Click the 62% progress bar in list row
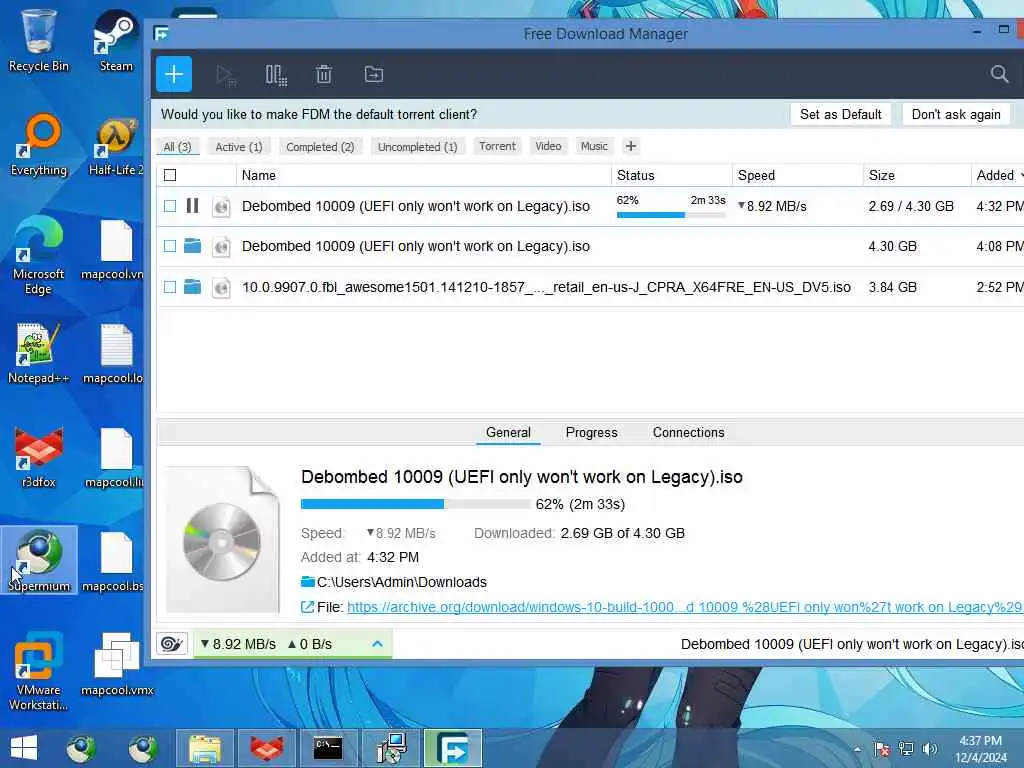This screenshot has height=768, width=1024. click(x=671, y=215)
